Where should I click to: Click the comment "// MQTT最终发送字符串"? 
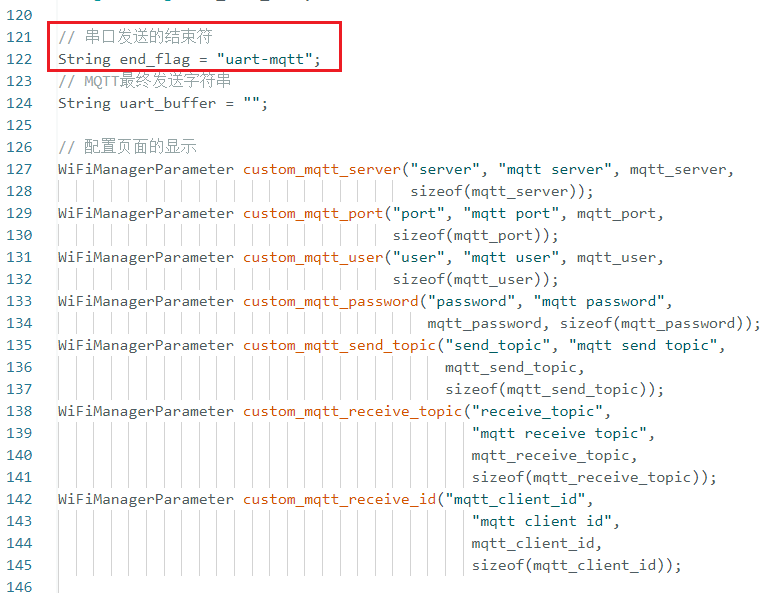coord(144,81)
